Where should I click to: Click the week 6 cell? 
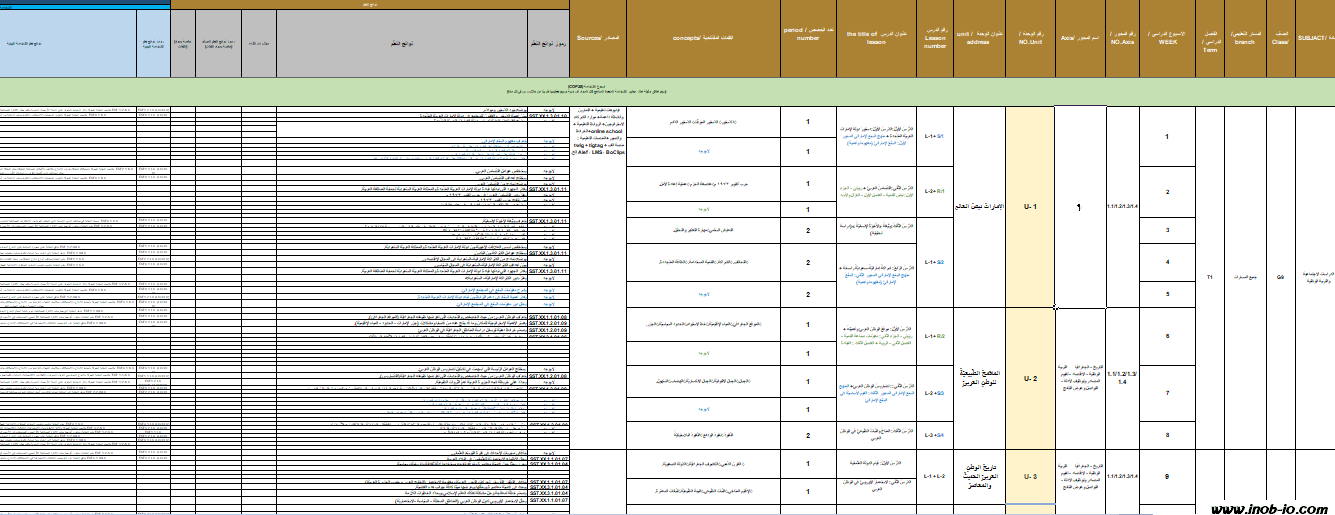[x=1167, y=337]
